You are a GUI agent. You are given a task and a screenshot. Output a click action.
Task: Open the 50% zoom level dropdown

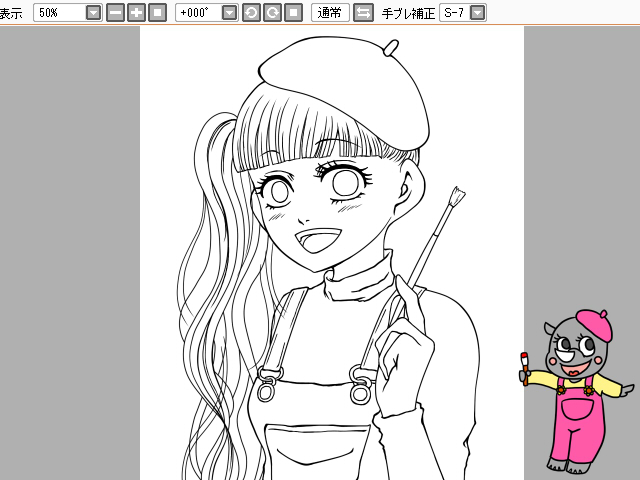93,13
